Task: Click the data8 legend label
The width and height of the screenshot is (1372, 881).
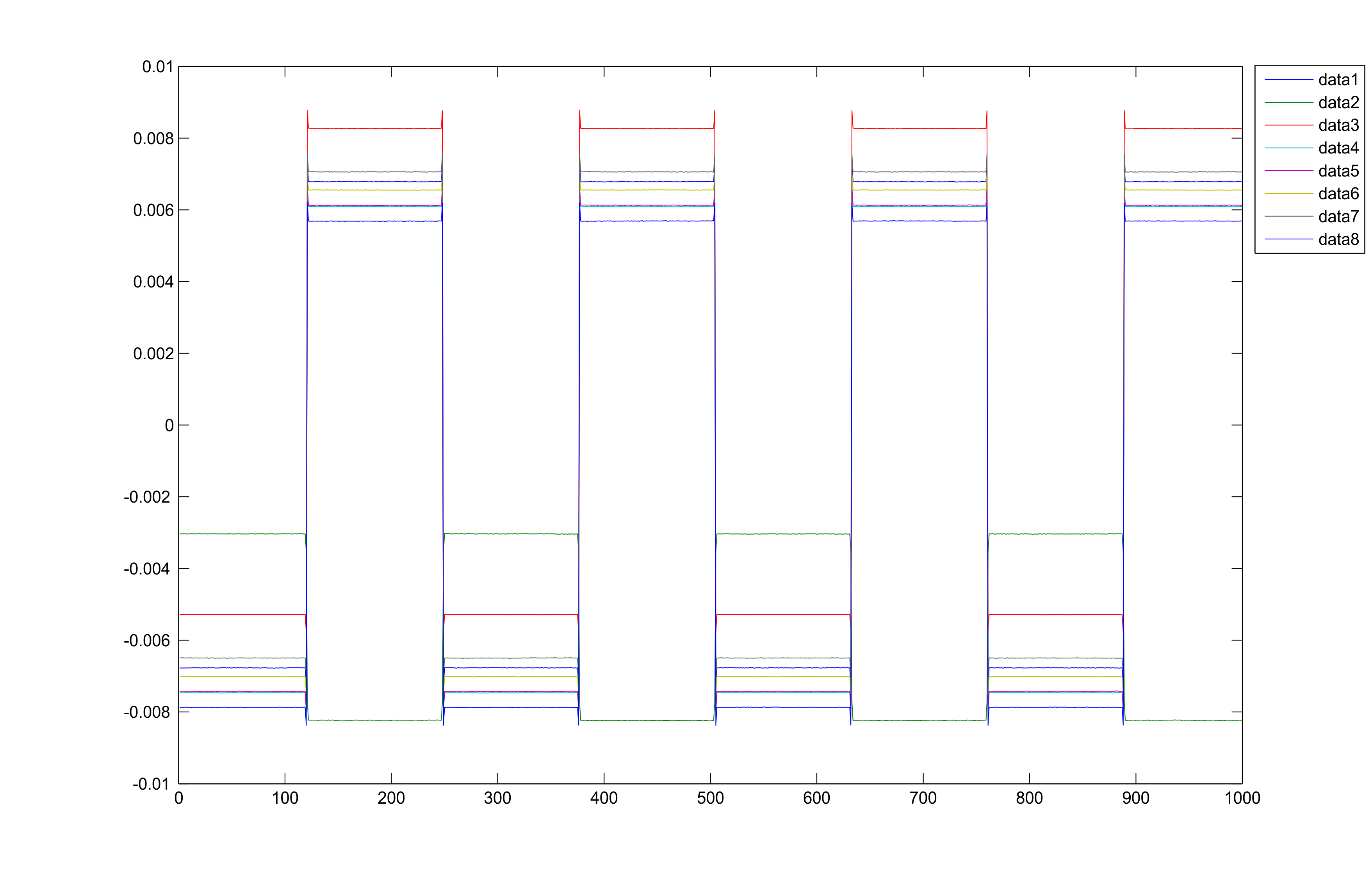Action: (1338, 239)
